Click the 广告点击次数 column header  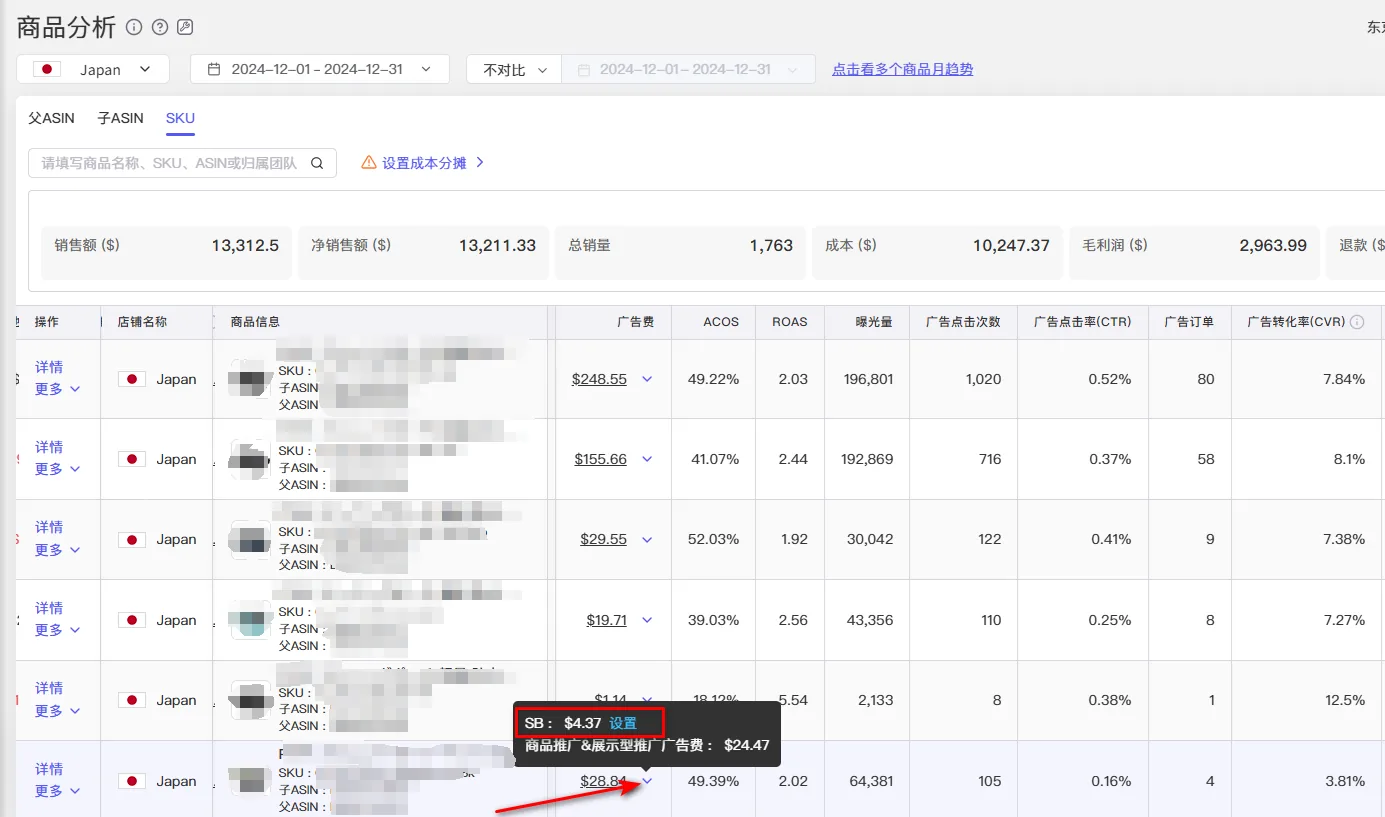963,322
